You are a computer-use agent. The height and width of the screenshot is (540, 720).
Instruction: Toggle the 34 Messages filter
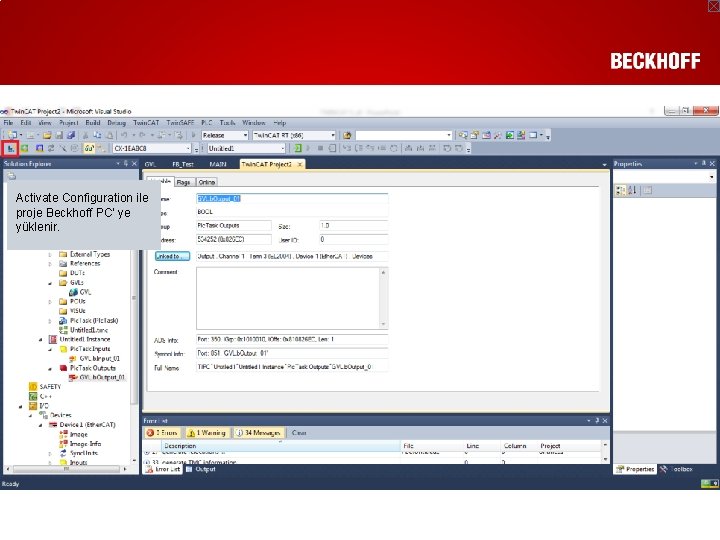[x=258, y=433]
